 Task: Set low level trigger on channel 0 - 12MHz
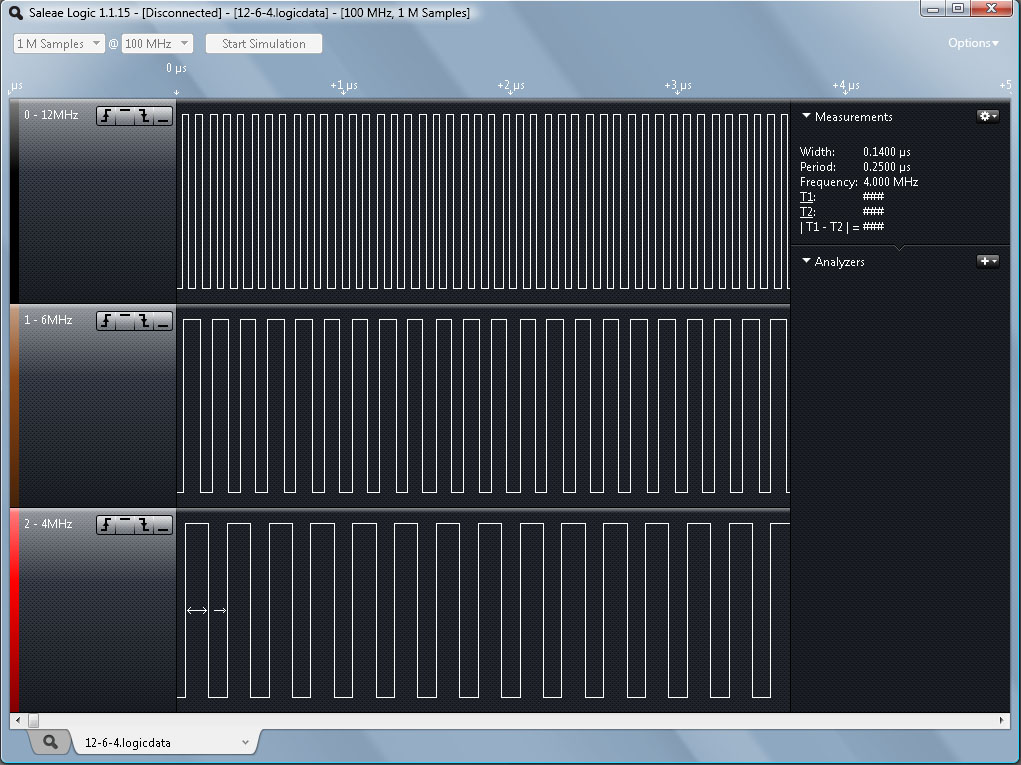coord(163,117)
